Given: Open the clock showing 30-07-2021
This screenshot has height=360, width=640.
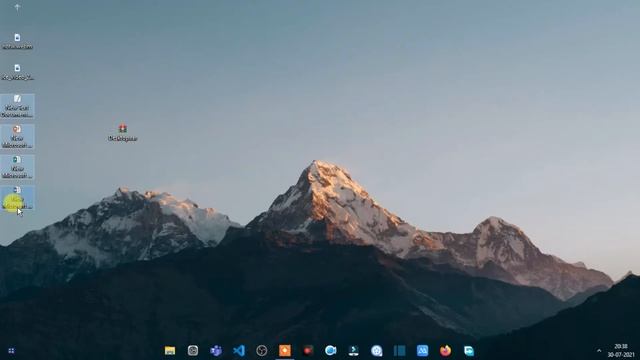Looking at the screenshot, I should click(x=621, y=351).
